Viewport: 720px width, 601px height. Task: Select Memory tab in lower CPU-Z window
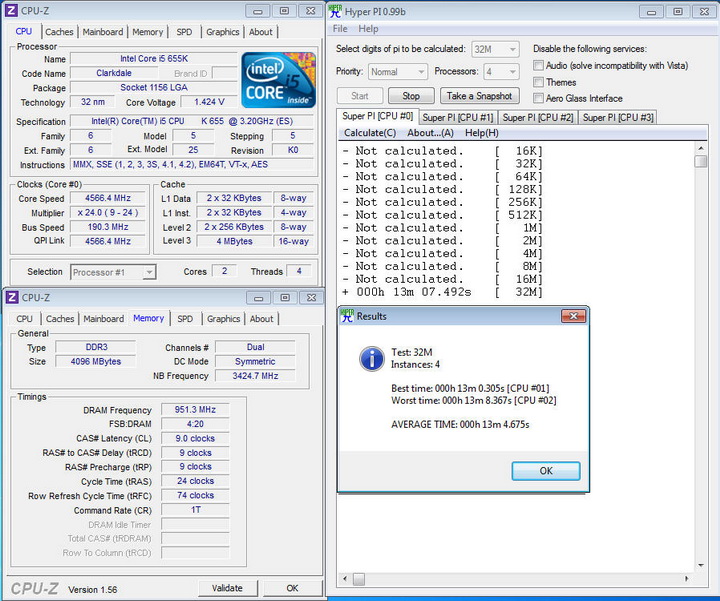pos(148,318)
